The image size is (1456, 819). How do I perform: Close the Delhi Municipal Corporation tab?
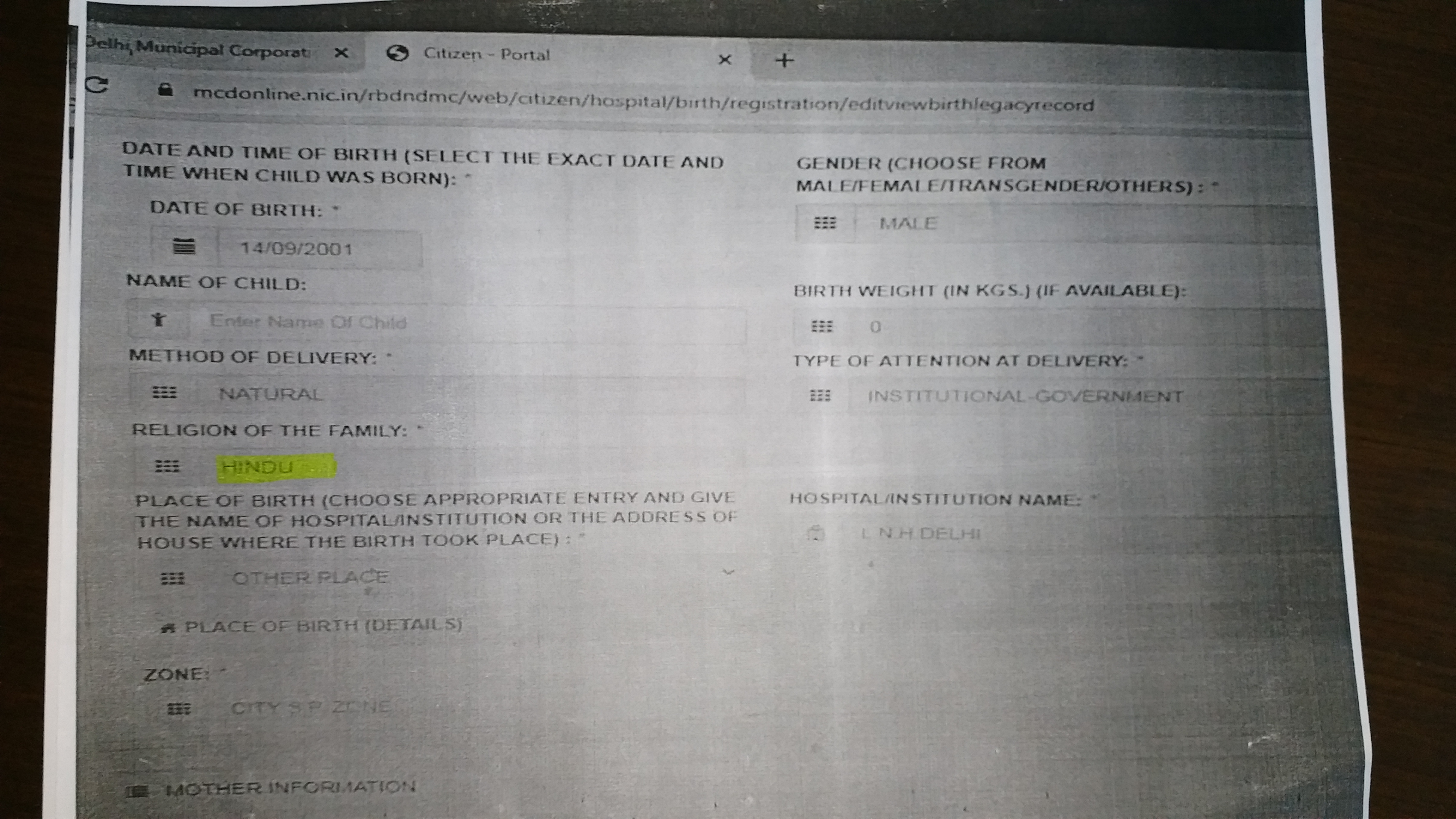click(341, 53)
